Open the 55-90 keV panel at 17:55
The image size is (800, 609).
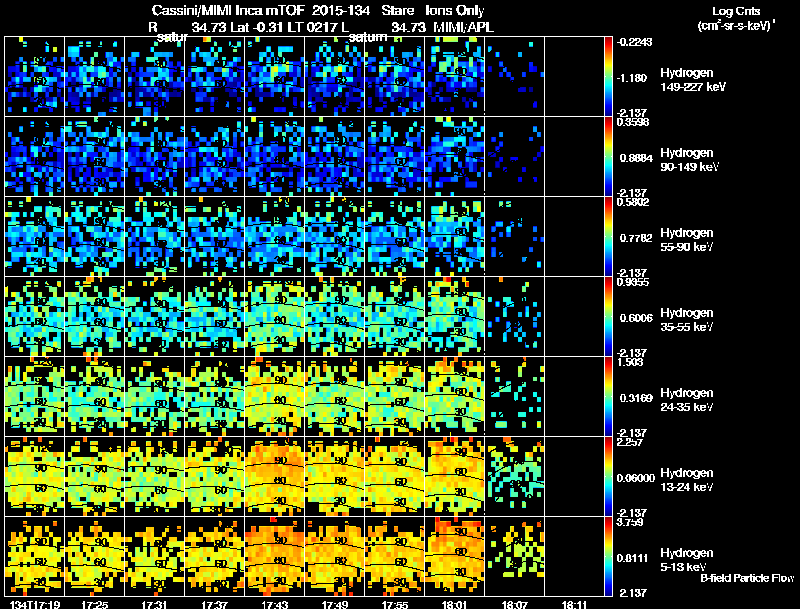click(395, 236)
